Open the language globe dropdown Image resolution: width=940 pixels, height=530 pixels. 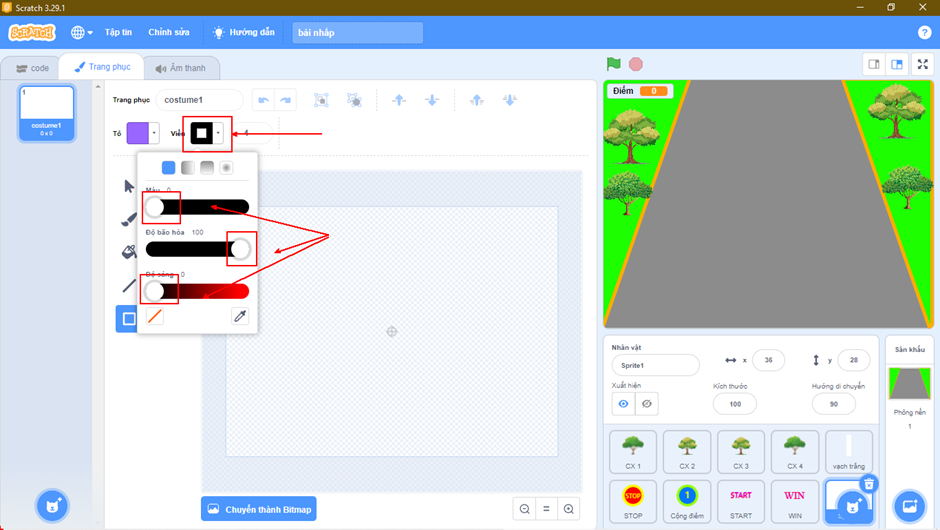82,32
